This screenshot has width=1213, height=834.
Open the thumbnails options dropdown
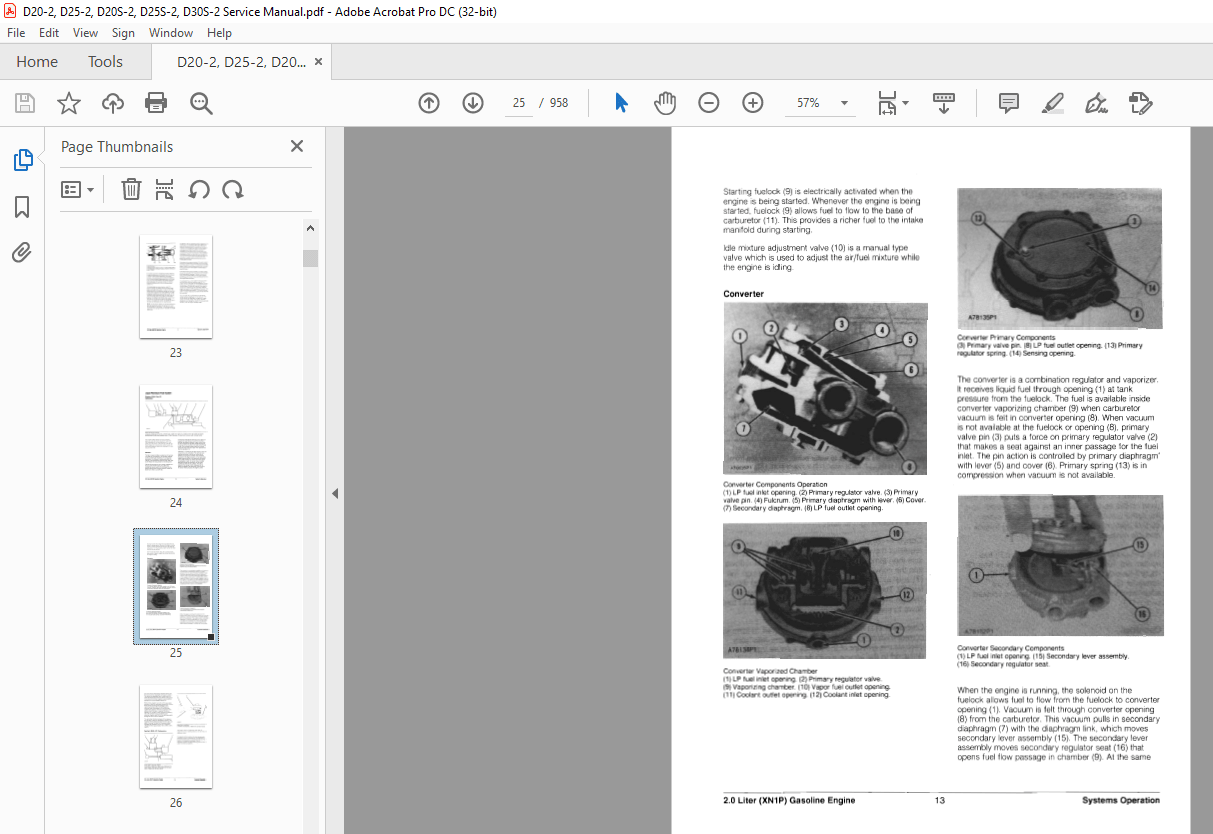tap(78, 189)
